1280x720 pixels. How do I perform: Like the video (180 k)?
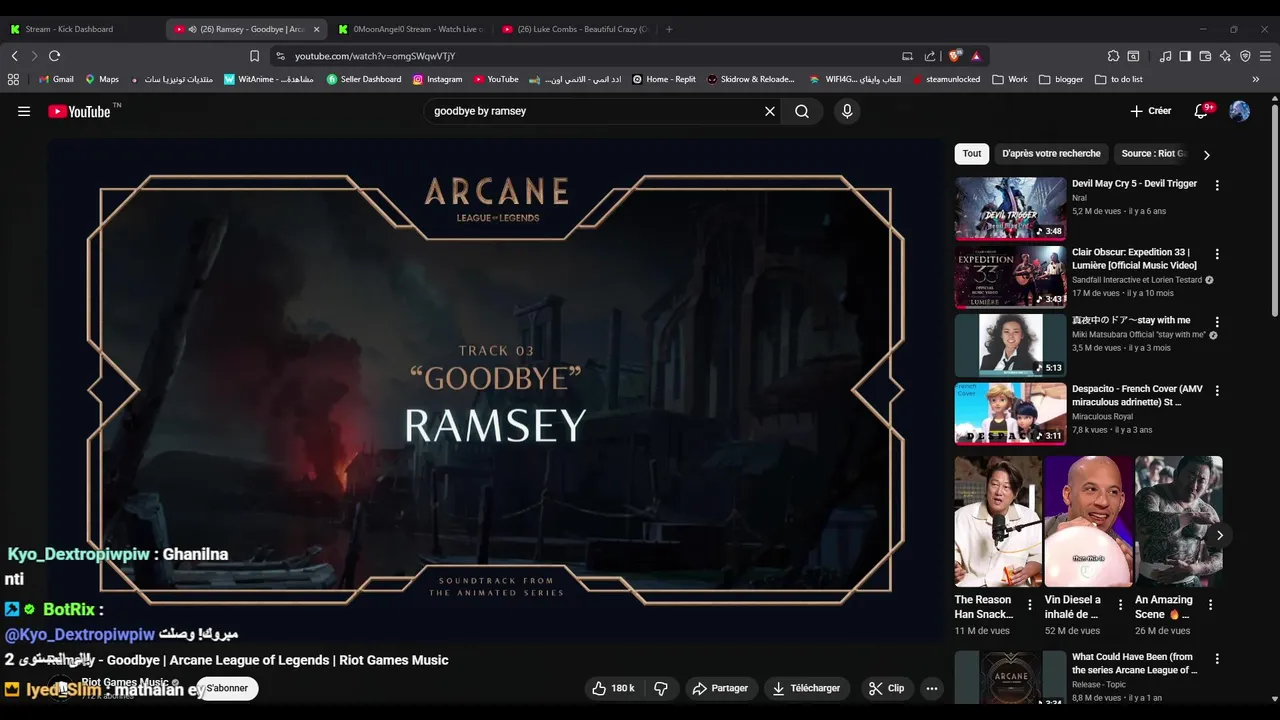click(x=612, y=688)
